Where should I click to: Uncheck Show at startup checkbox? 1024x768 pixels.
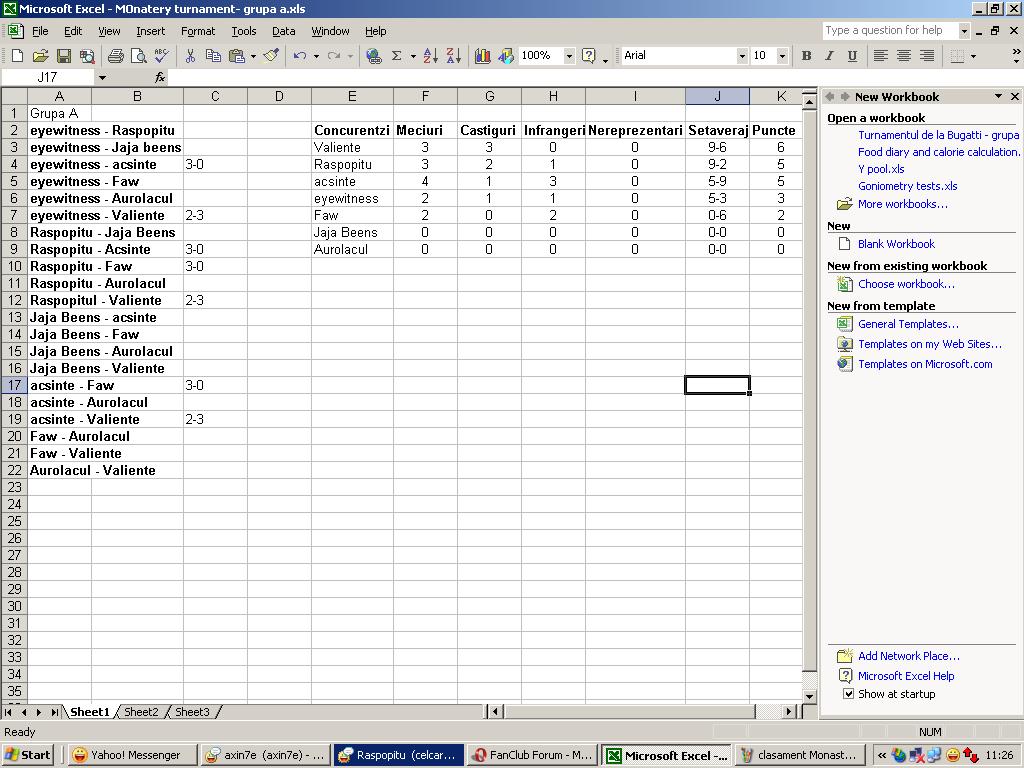pyautogui.click(x=848, y=694)
